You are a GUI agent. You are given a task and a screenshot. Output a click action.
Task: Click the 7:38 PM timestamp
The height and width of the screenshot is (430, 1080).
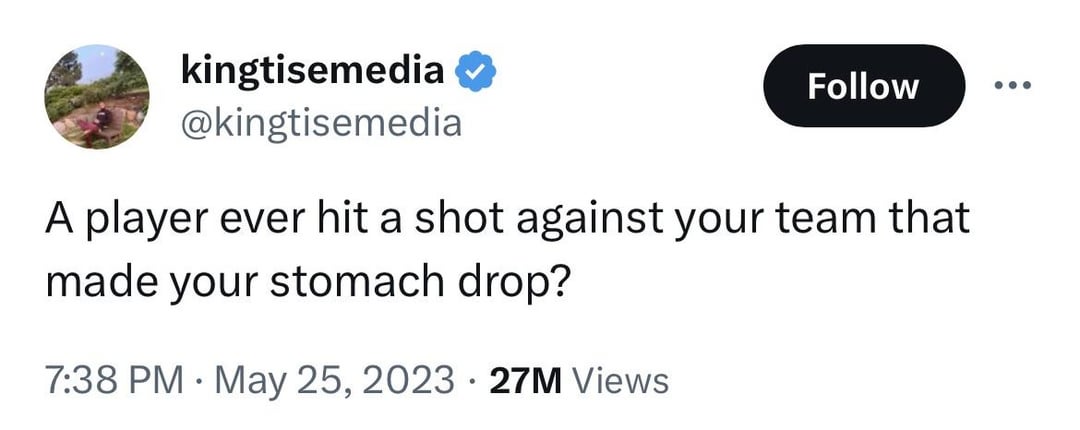tap(114, 380)
